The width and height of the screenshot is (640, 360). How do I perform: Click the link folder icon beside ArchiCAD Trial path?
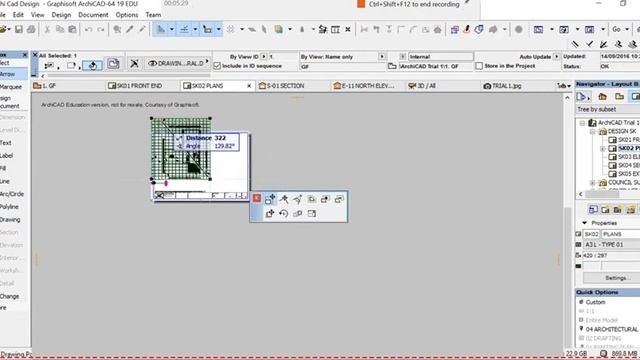[392, 66]
